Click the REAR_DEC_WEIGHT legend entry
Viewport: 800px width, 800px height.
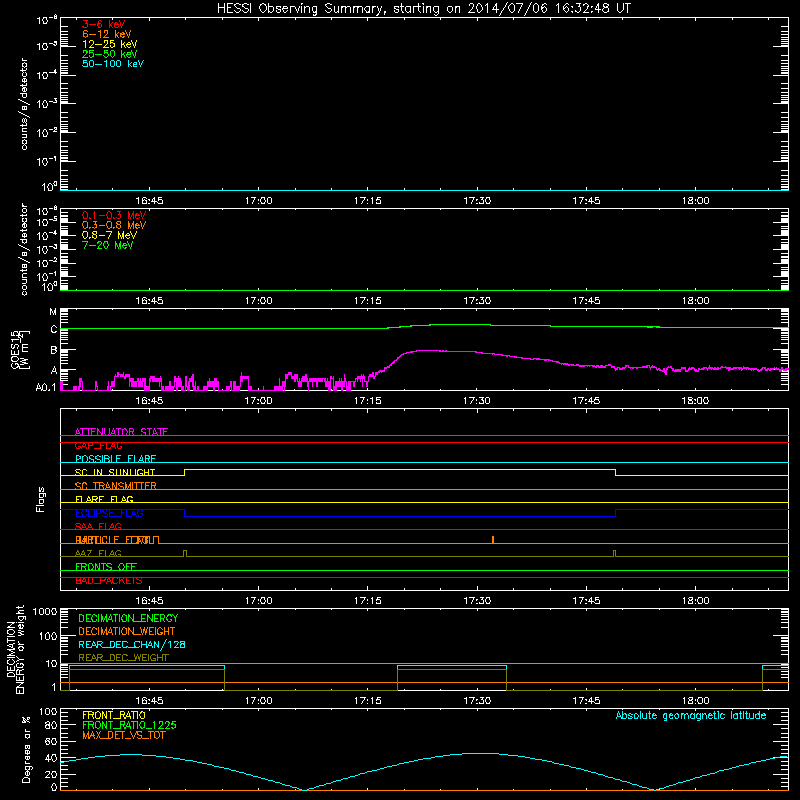(123, 658)
